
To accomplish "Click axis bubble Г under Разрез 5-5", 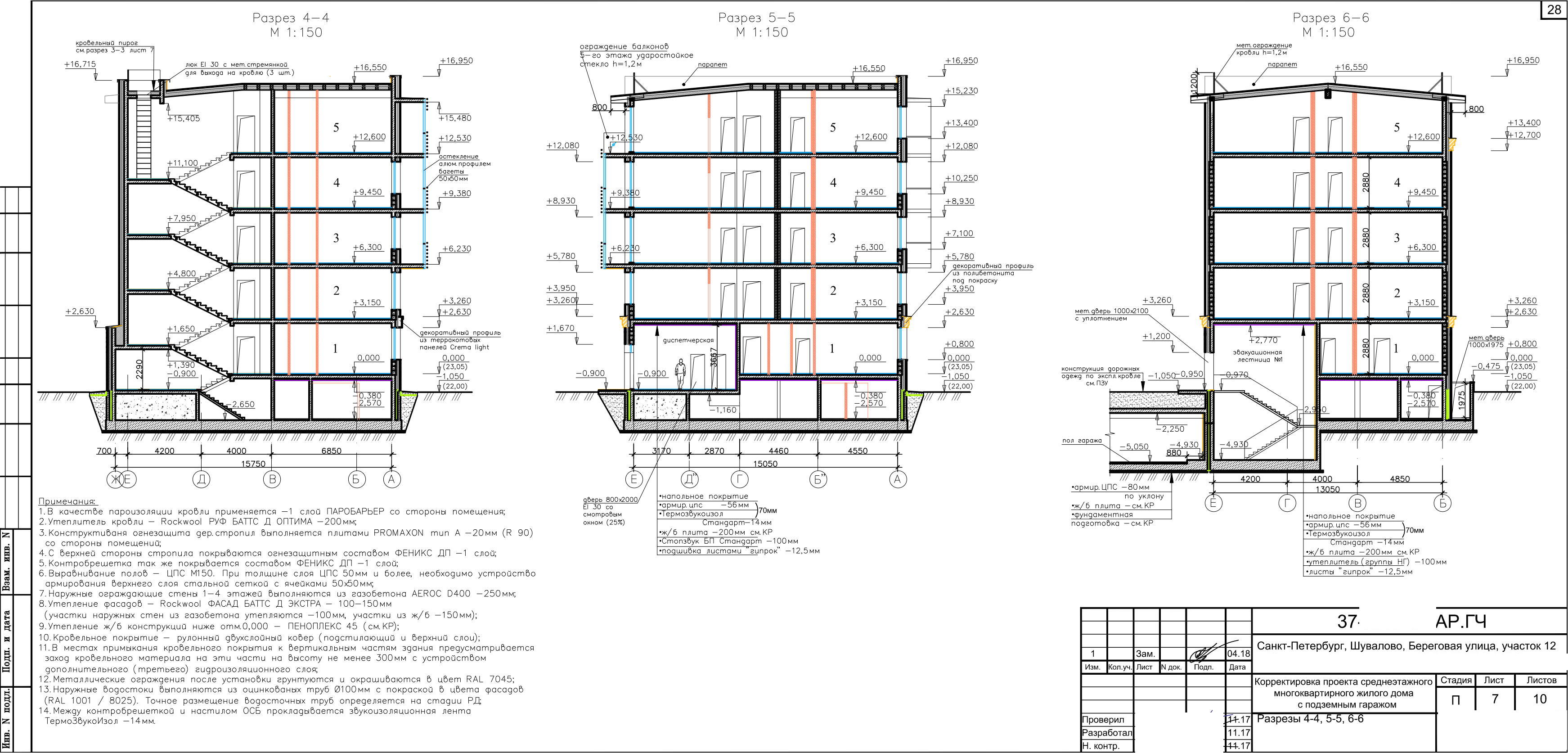I will click(739, 480).
